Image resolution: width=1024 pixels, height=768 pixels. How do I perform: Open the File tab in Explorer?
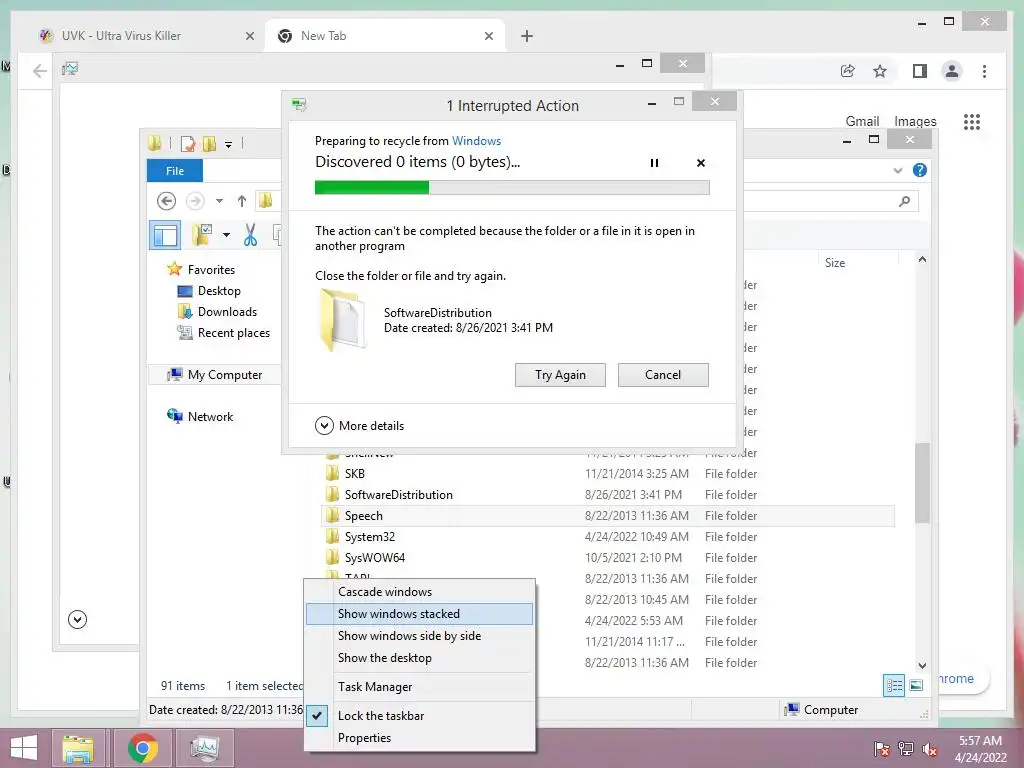(174, 171)
